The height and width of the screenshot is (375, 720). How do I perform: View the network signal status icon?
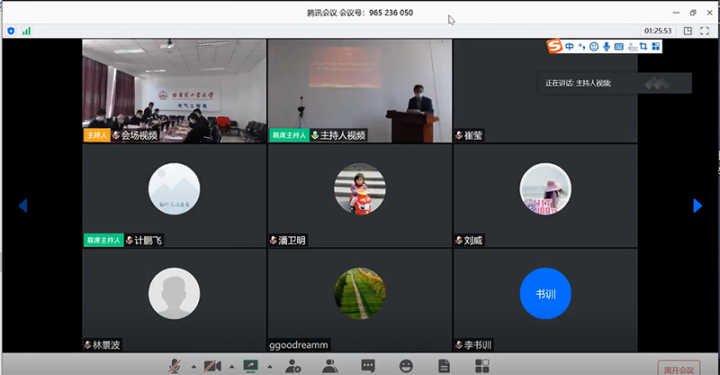click(x=27, y=31)
